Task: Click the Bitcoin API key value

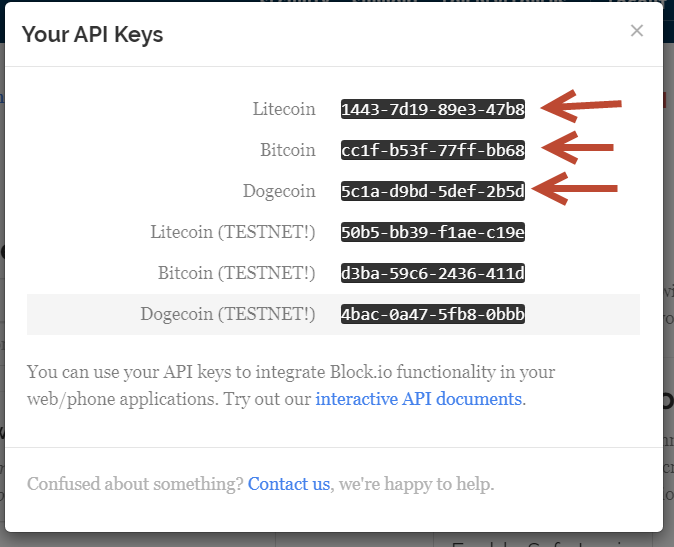Action: pyautogui.click(x=432, y=150)
